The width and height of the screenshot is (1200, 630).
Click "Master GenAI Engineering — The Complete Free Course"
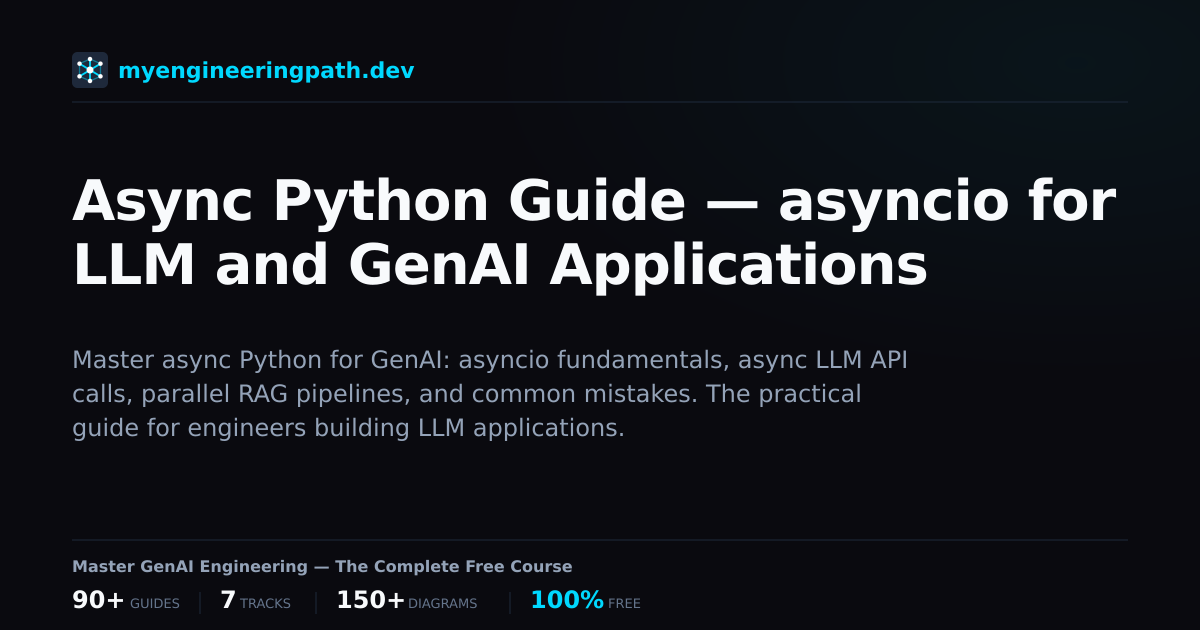tap(322, 567)
